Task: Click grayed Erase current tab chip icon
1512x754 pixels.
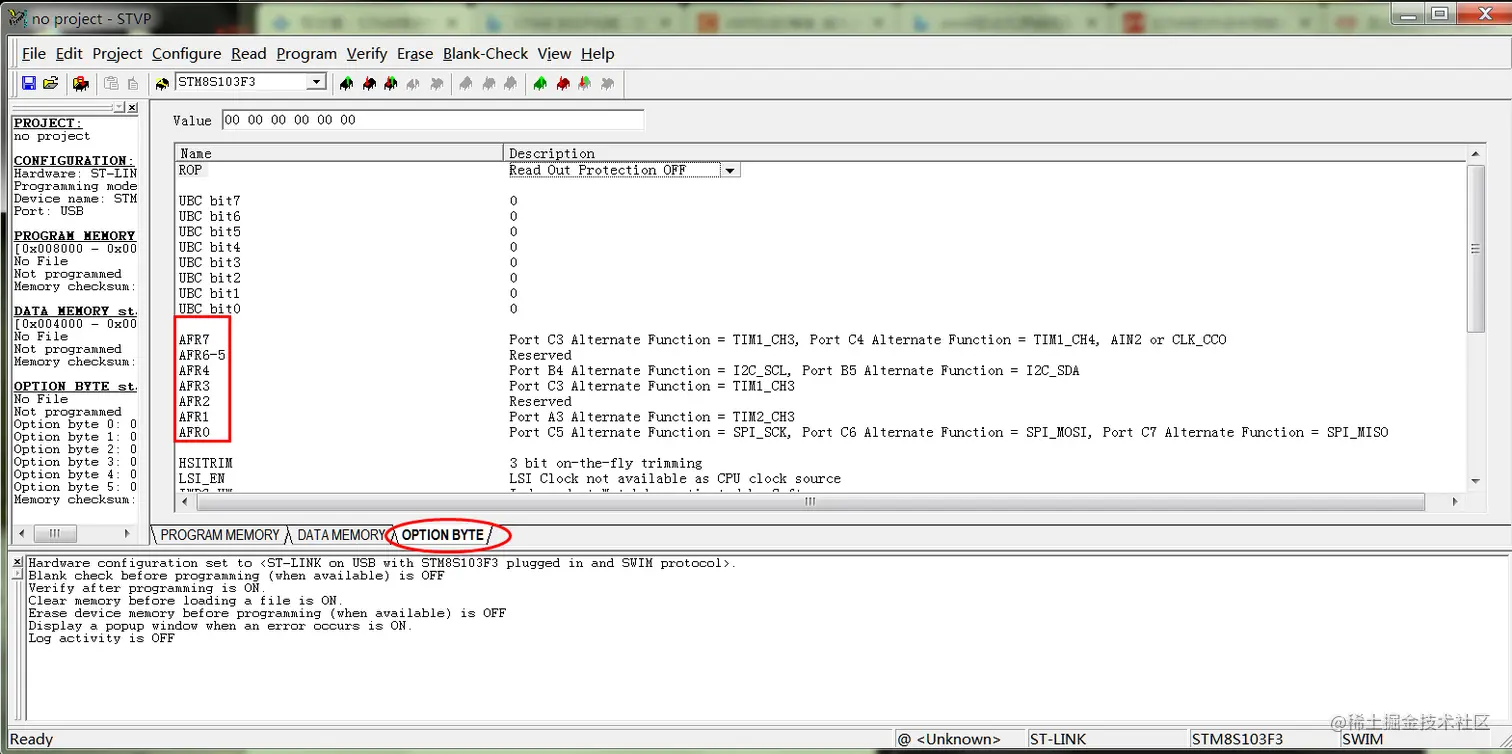Action: (413, 83)
